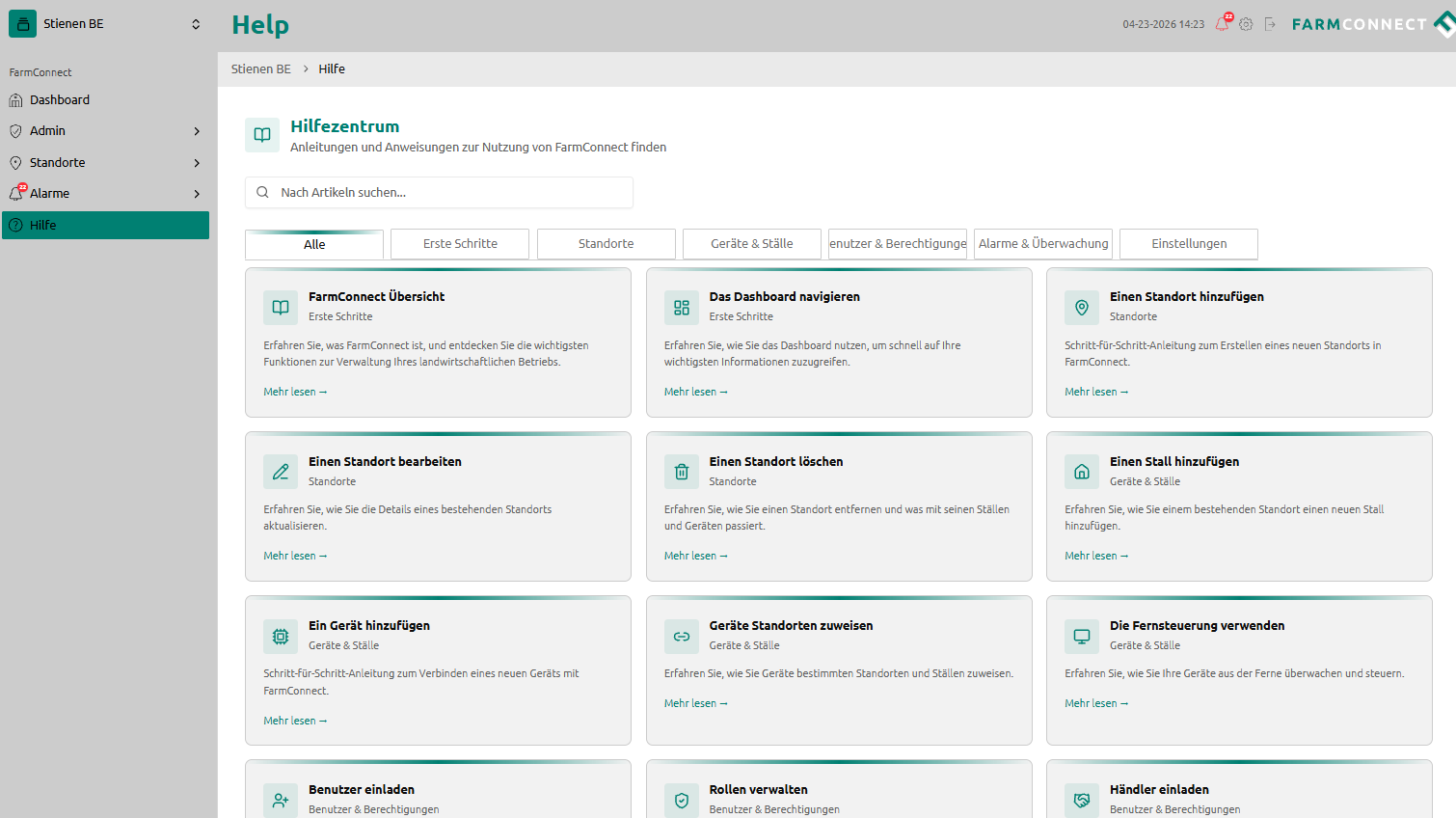Click the chip icon on Ein Gerät hinzufügen
Image resolution: width=1456 pixels, height=818 pixels.
point(281,636)
